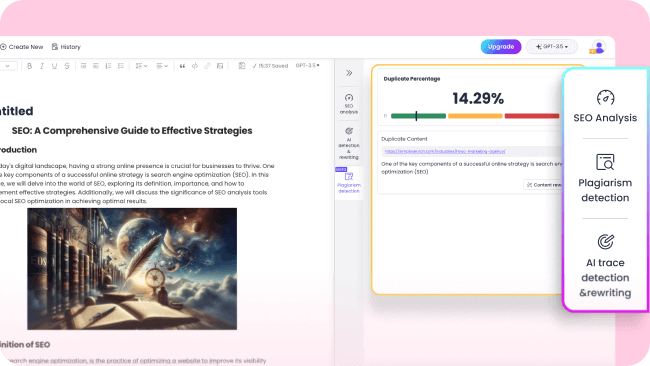Click the Duplicate Content label

pos(404,139)
